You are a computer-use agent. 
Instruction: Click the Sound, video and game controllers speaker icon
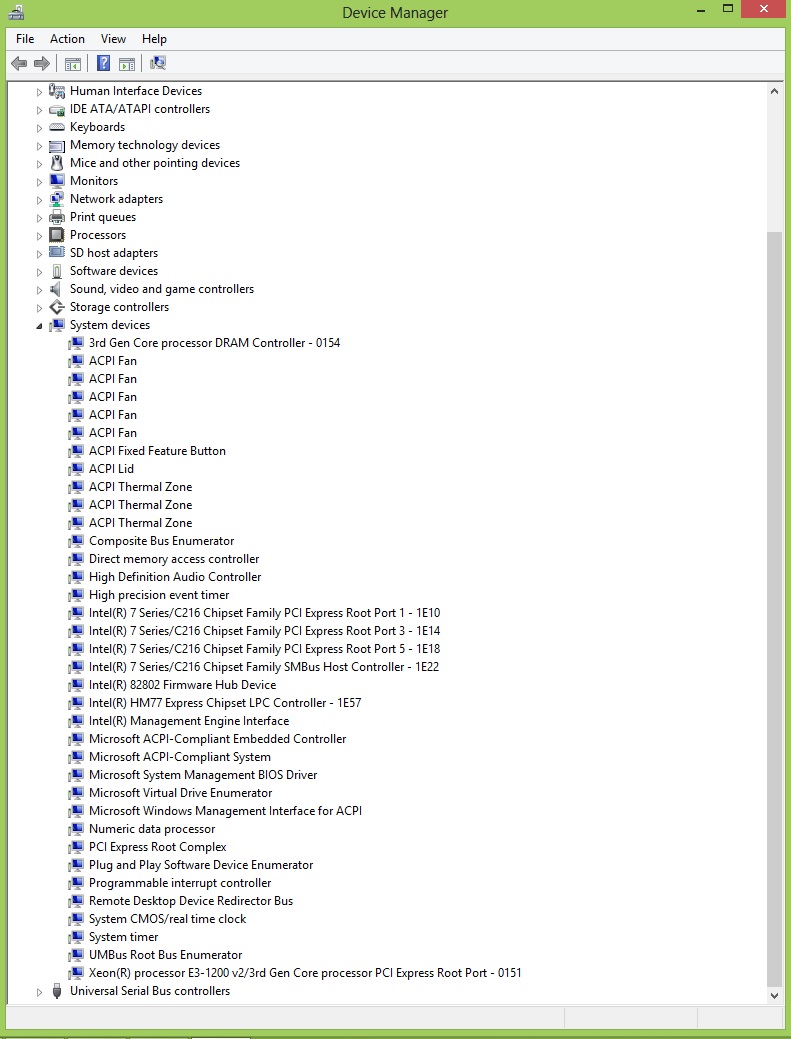[x=57, y=289]
